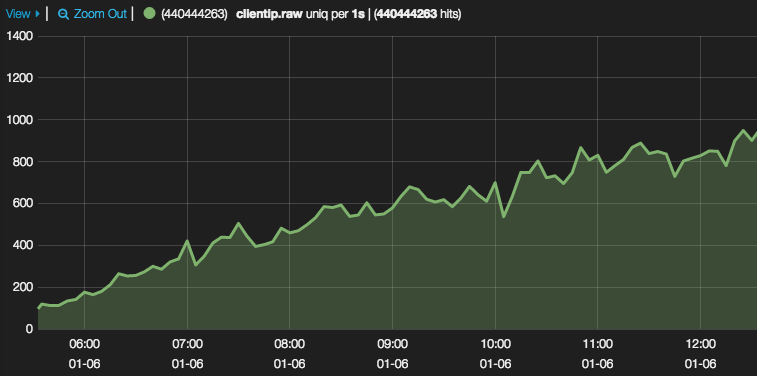Image resolution: width=757 pixels, height=376 pixels.
Task: Click the 400 y-axis label
Action: 23,246
